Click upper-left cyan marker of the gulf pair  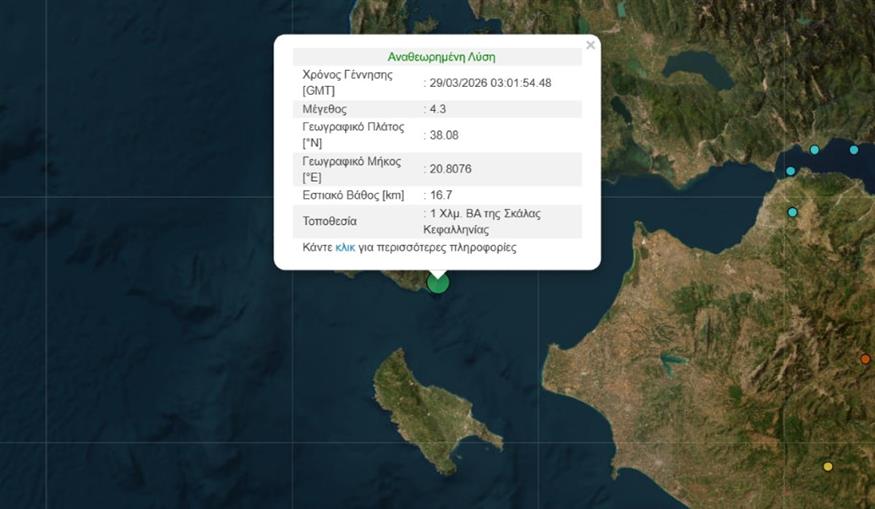[814, 150]
